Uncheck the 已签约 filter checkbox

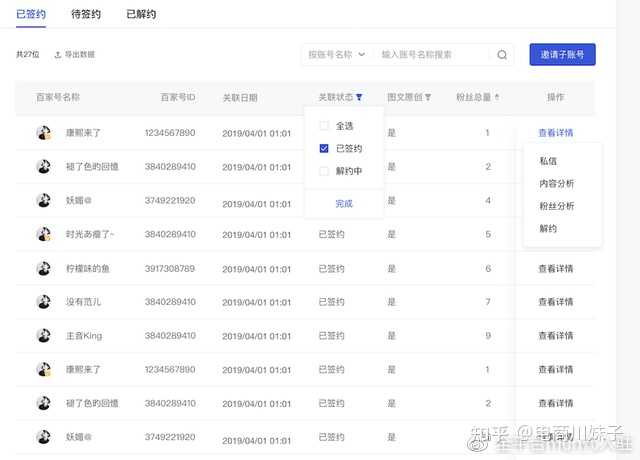324,148
